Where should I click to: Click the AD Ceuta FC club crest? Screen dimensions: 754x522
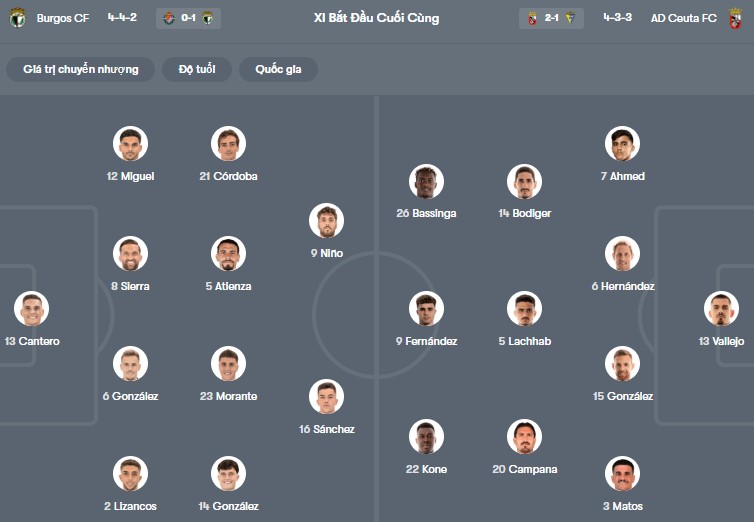(735, 18)
